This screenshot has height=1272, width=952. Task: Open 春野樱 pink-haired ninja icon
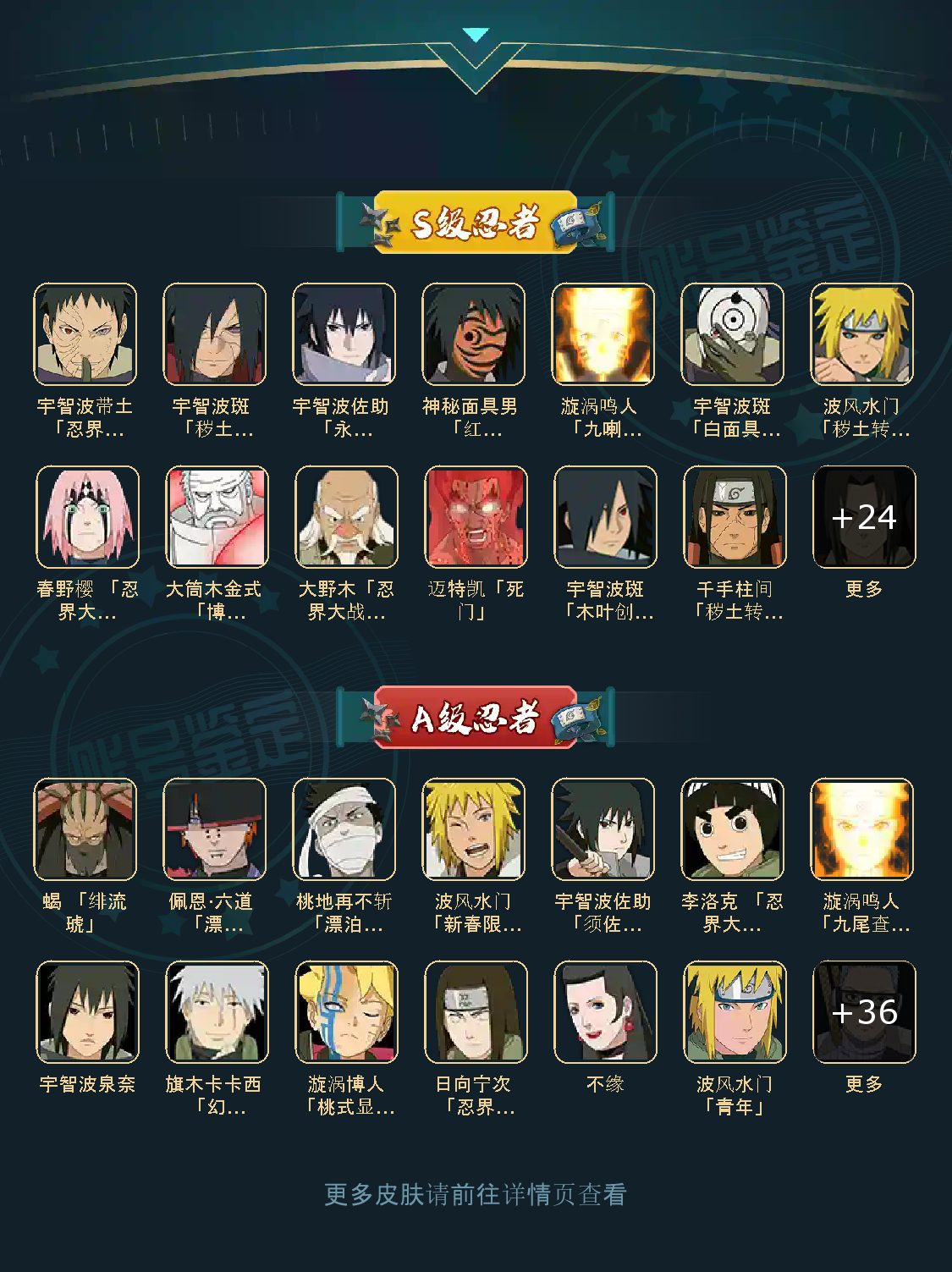click(x=87, y=517)
